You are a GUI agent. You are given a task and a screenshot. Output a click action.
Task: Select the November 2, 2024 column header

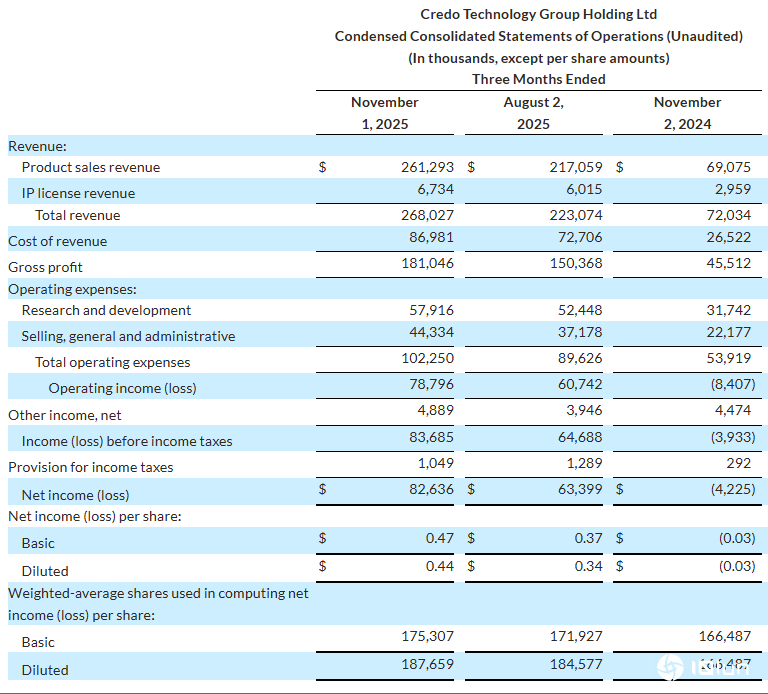click(687, 113)
